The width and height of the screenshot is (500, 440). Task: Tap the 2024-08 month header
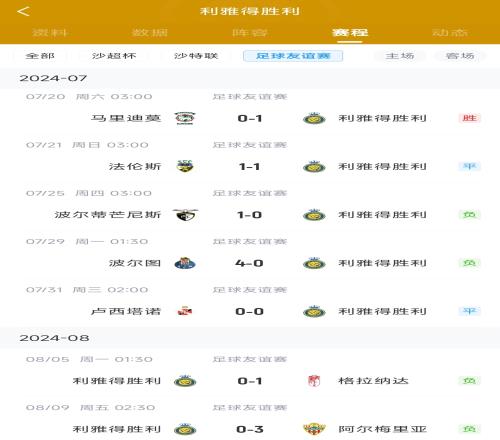[54, 338]
